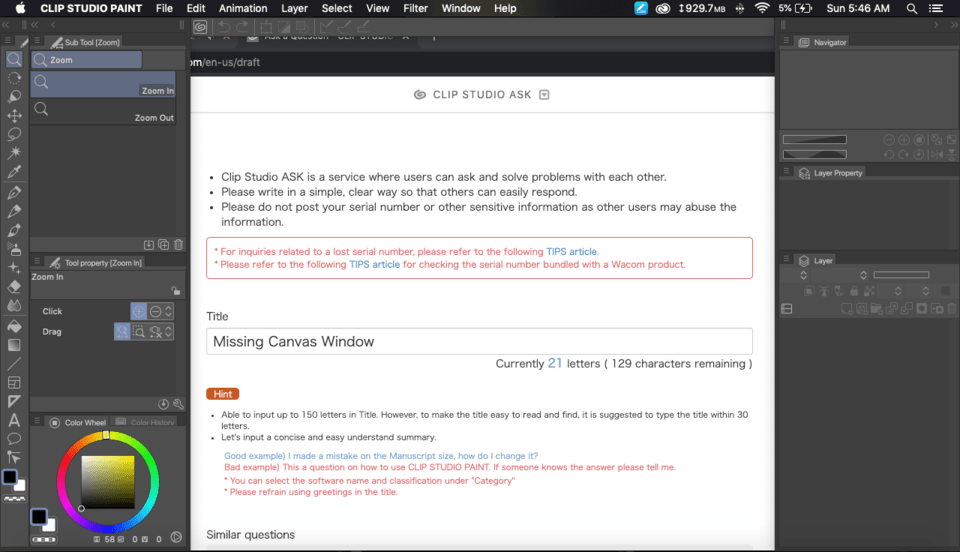960x552 pixels.
Task: Open the Hint badge
Action: click(222, 394)
